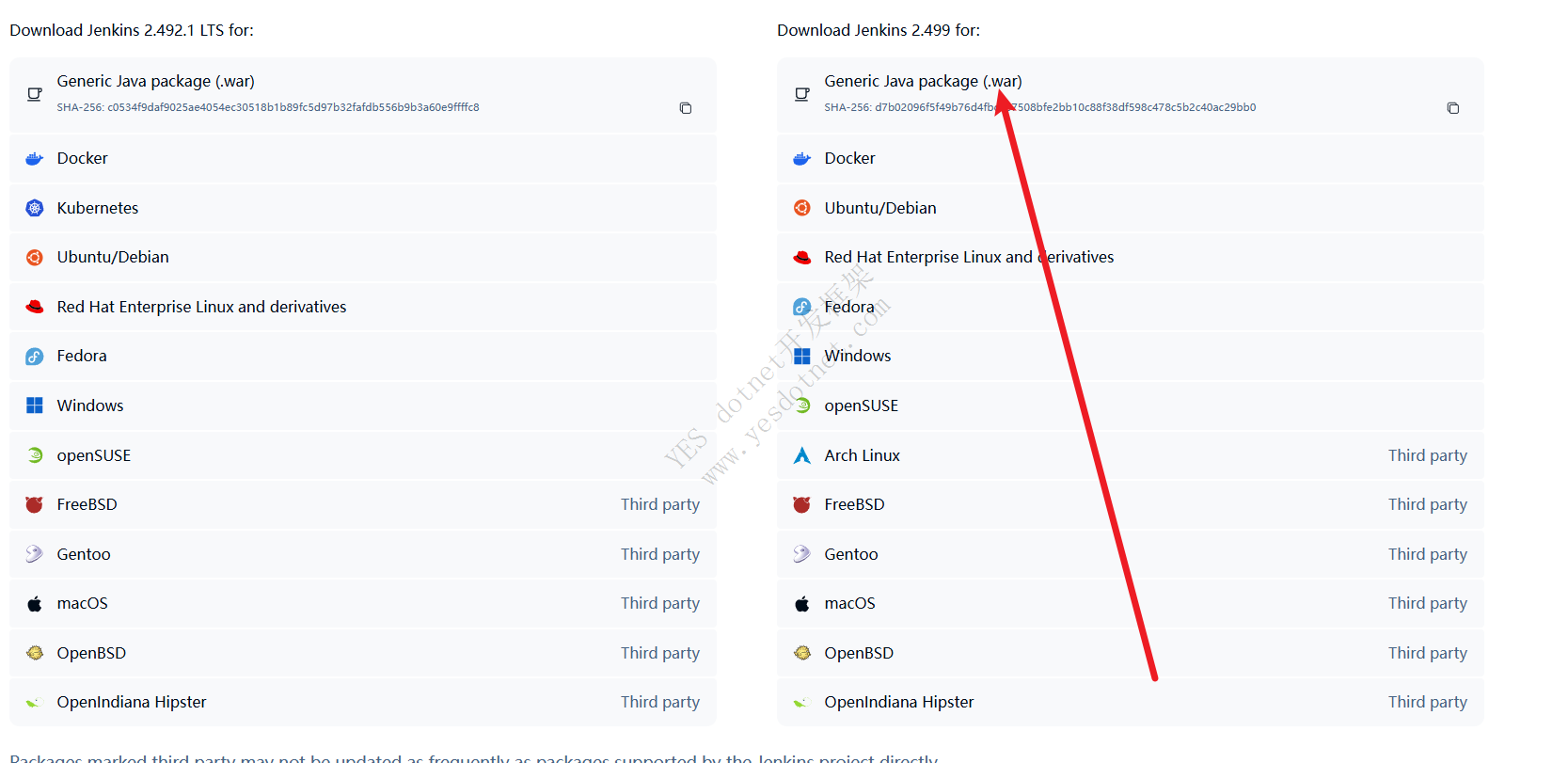Open weekly 2.499 Red Hat Enterprise Linux link
Screen dimensions: 1568x763
1131,257
